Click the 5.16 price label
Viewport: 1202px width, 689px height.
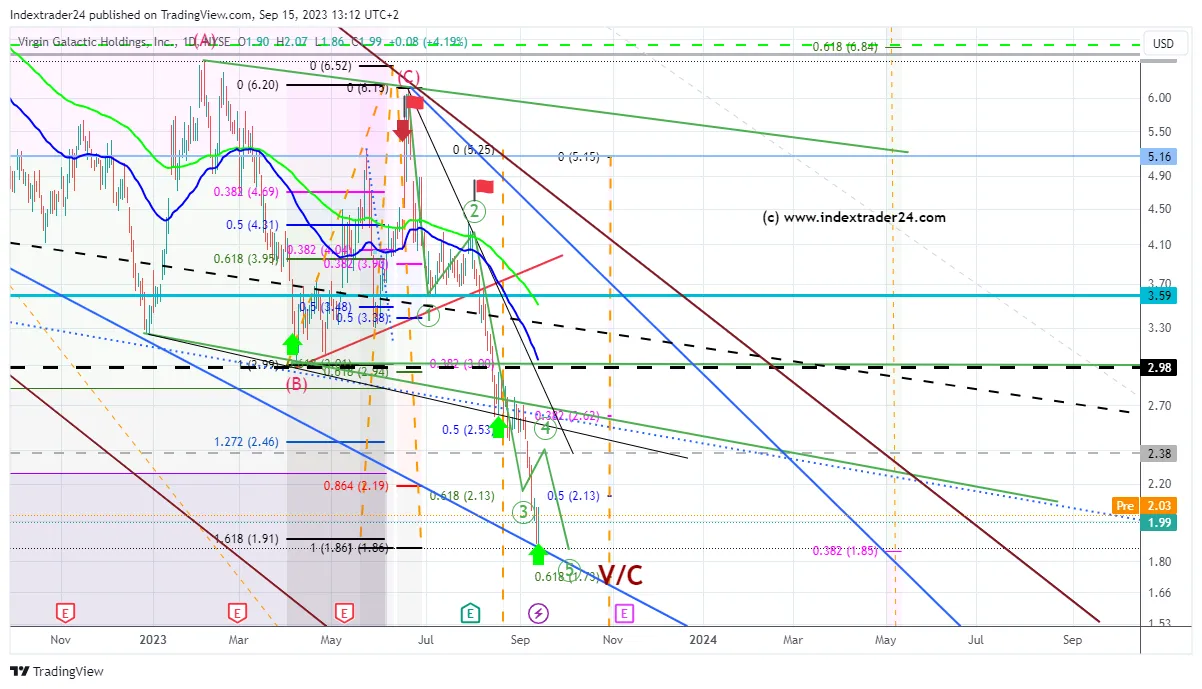pyautogui.click(x=1160, y=156)
